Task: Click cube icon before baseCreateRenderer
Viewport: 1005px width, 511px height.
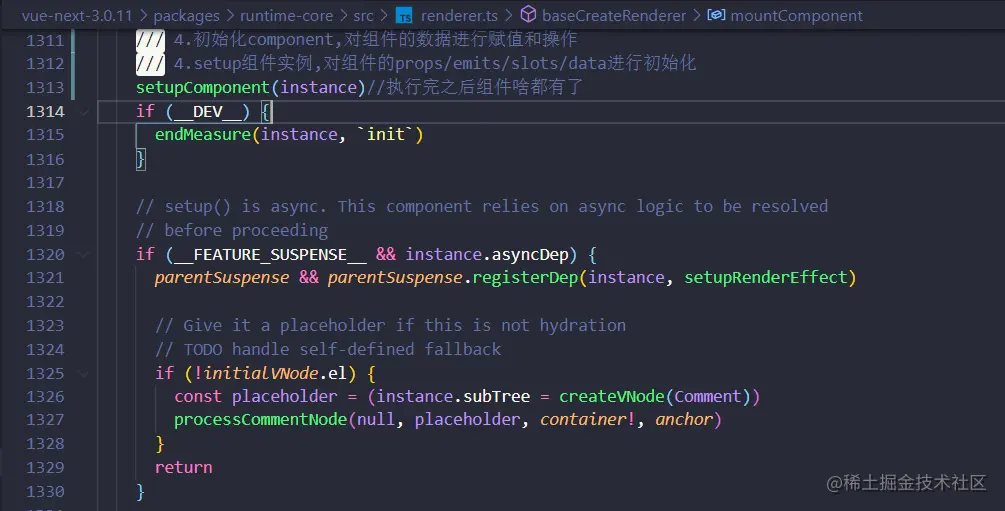Action: pyautogui.click(x=528, y=15)
